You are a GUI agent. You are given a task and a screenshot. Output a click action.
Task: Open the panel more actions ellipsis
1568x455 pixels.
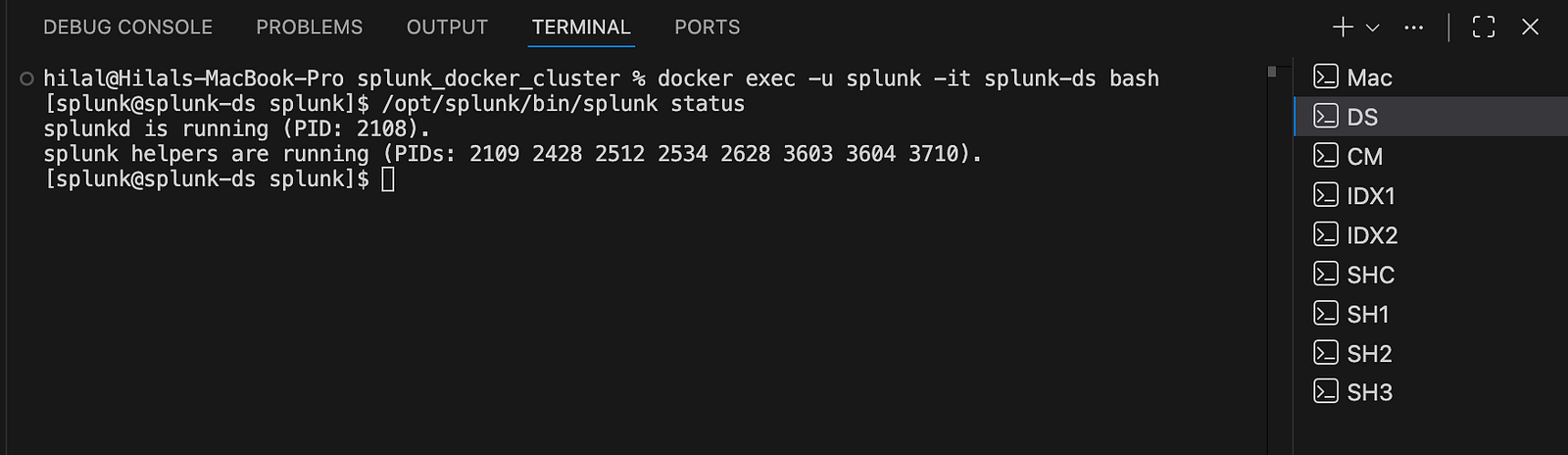1413,27
